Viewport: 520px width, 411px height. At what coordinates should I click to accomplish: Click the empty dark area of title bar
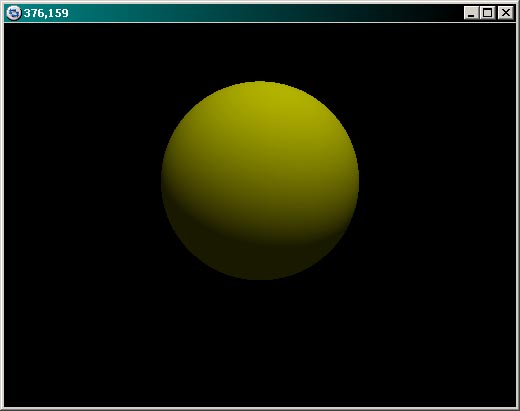267,13
